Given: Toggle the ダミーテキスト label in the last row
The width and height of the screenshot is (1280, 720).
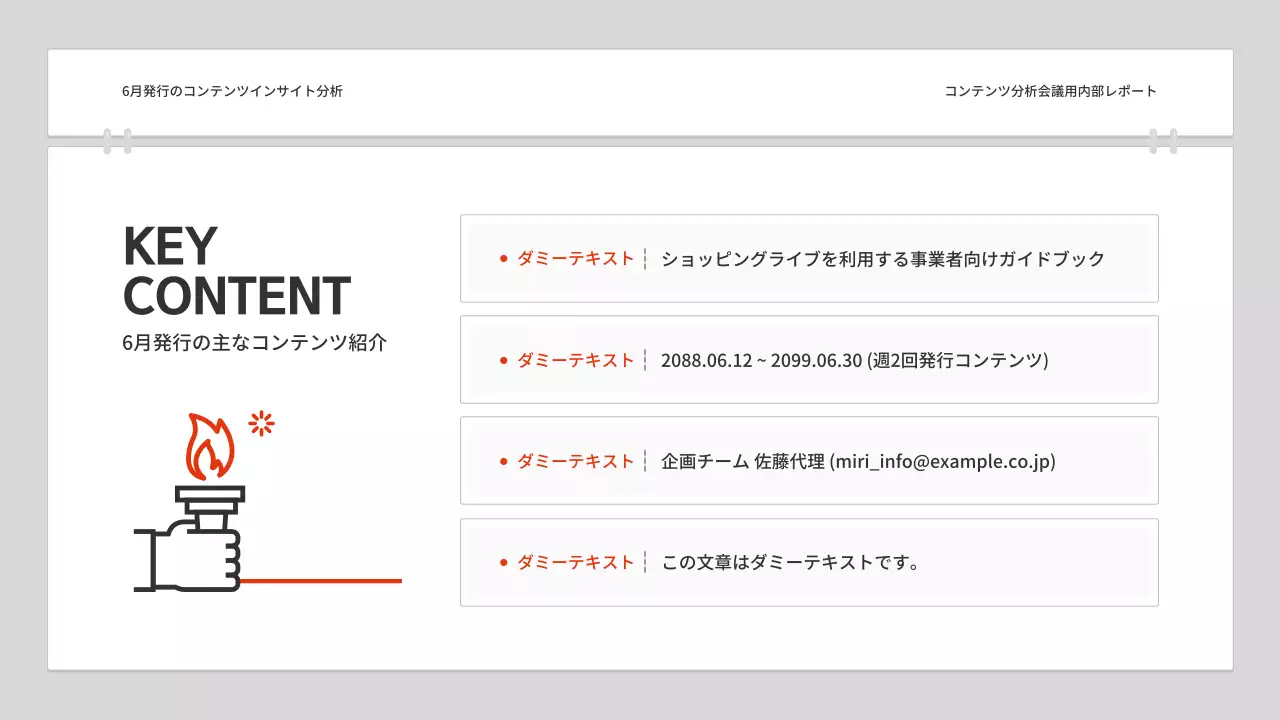Looking at the screenshot, I should 574,562.
